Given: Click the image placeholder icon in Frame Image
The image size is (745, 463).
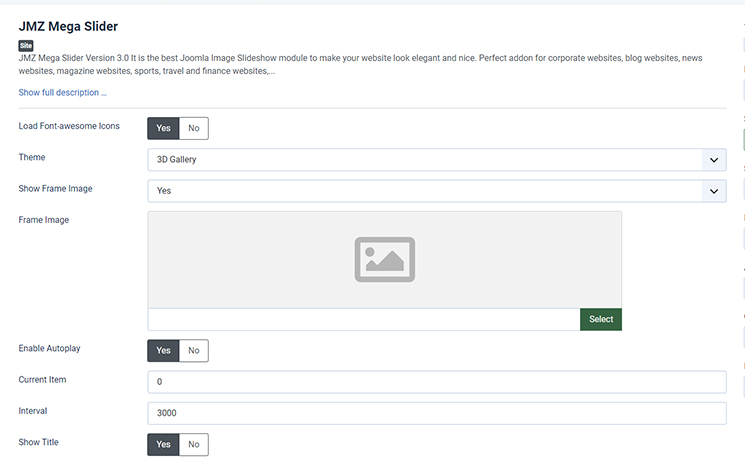Looking at the screenshot, I should click(384, 260).
